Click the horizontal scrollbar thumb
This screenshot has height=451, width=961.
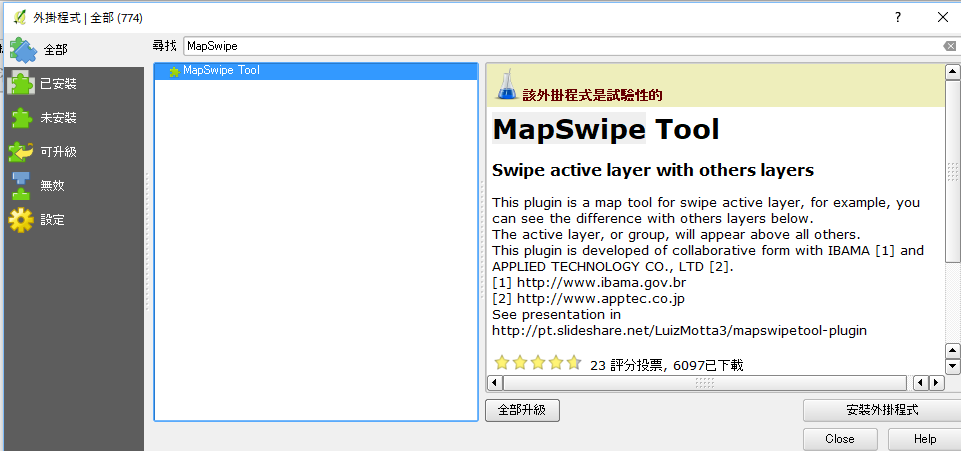704,383
